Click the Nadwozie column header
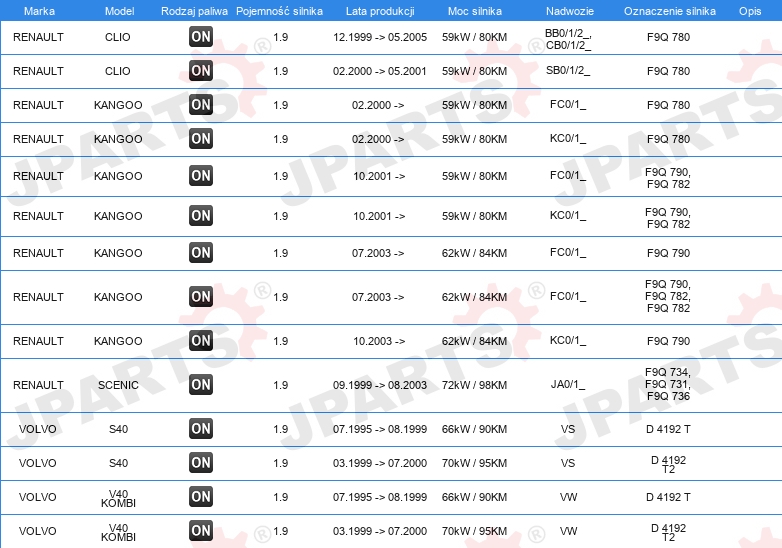782x548 pixels. coord(570,11)
